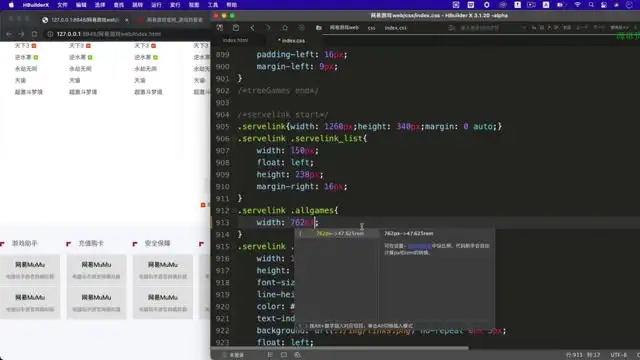Open the 帮助 menu

click(231, 5)
